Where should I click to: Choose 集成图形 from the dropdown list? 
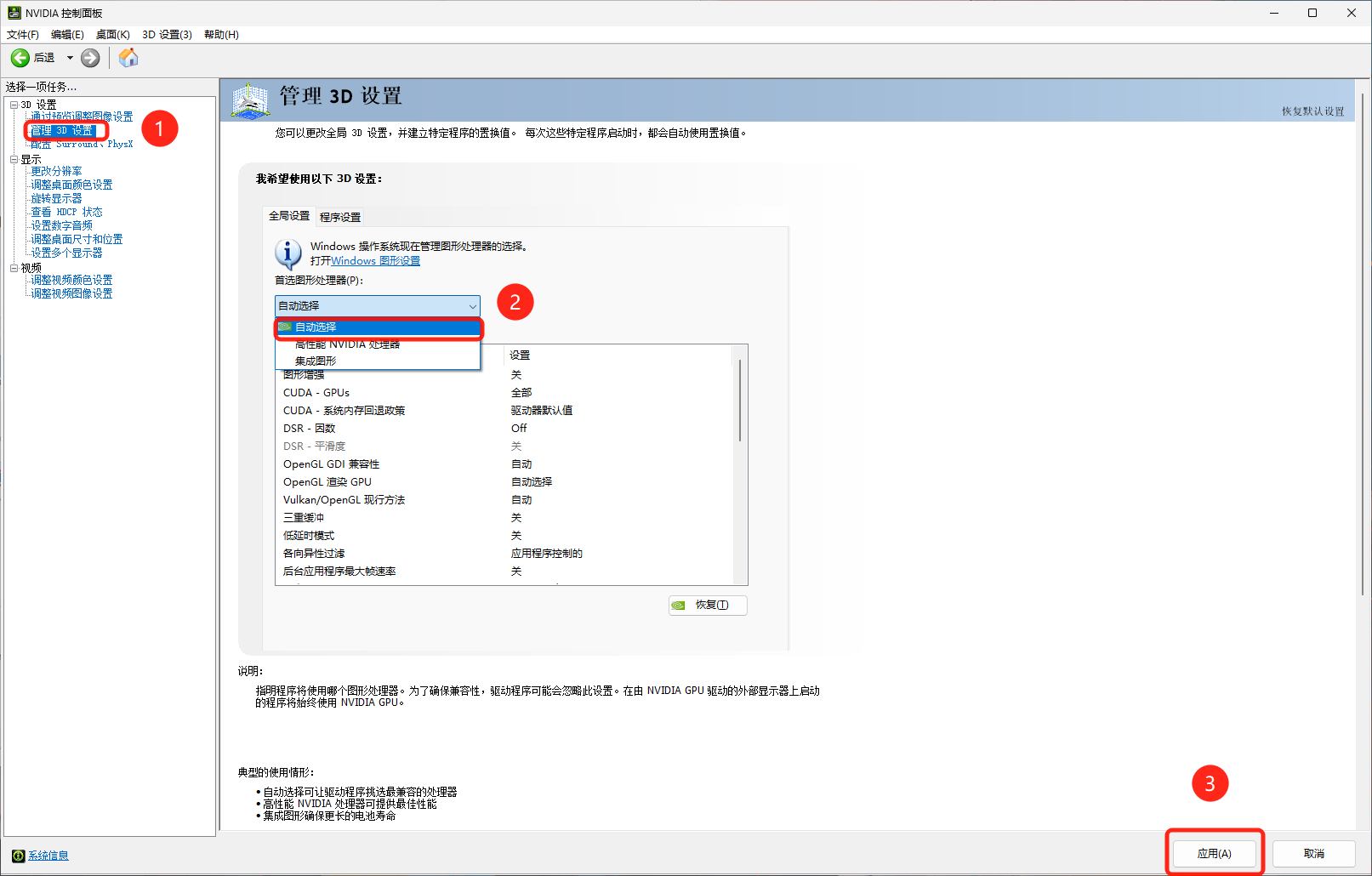click(379, 361)
